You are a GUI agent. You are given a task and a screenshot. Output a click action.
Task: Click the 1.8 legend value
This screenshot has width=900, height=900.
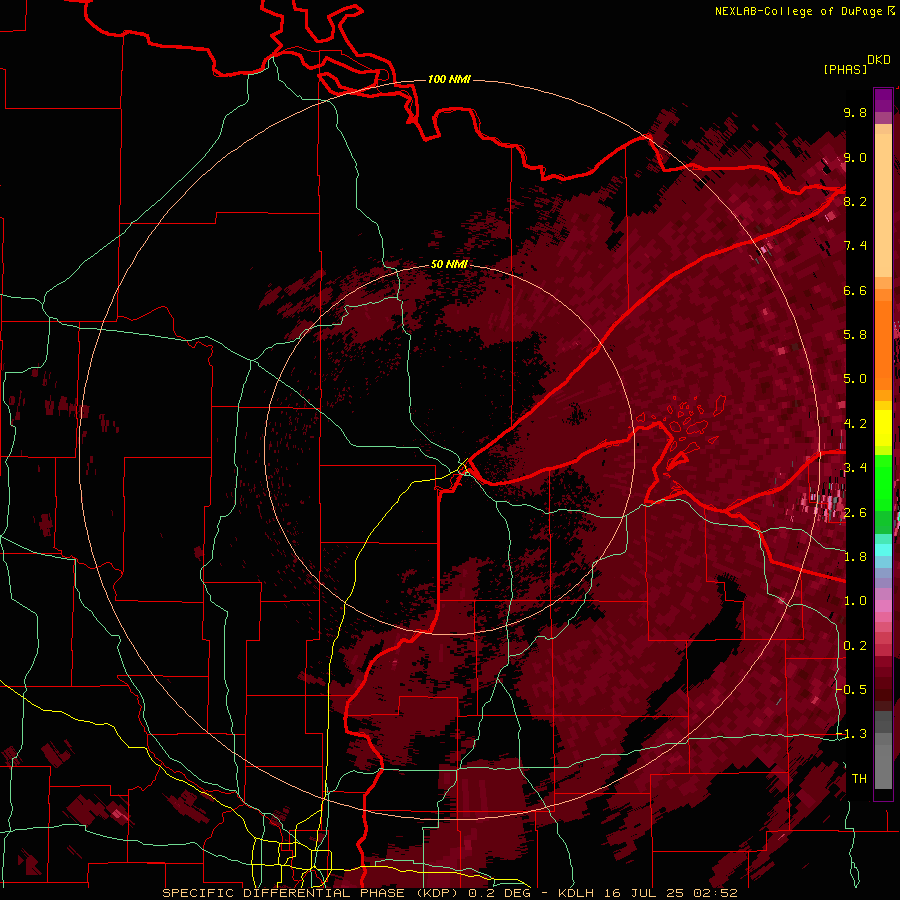coord(855,557)
